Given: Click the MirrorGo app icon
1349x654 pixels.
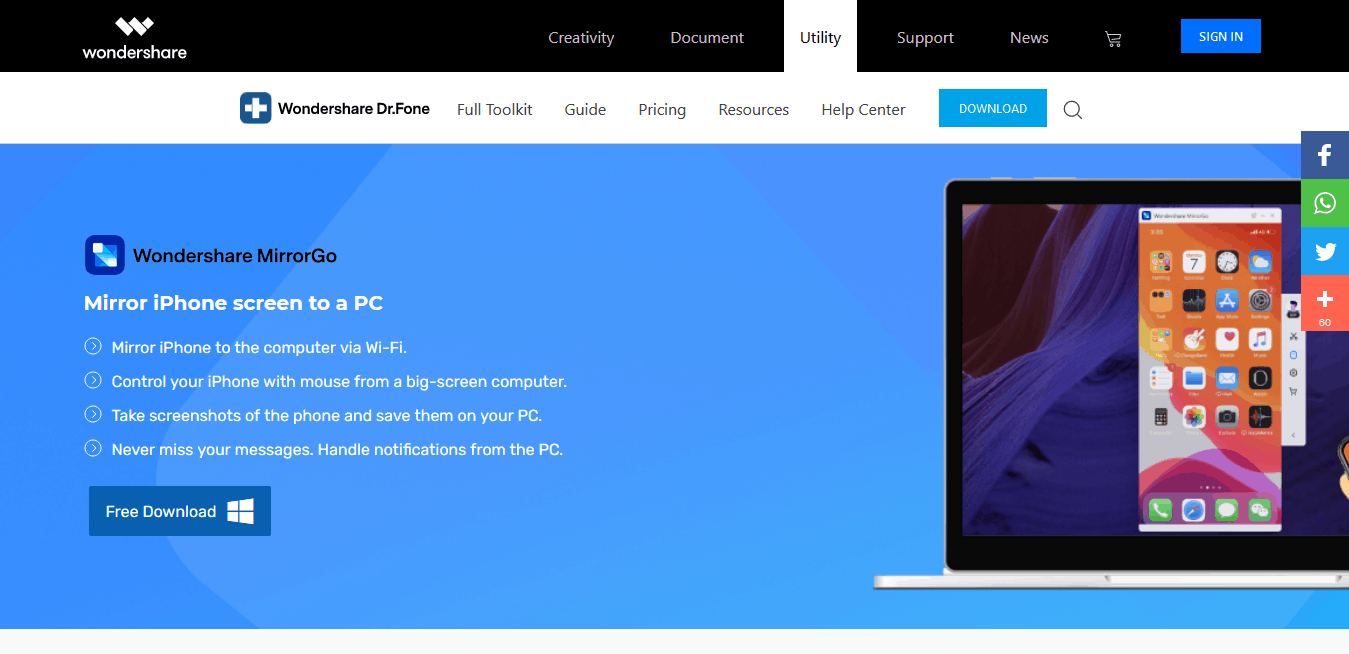Looking at the screenshot, I should 105,255.
